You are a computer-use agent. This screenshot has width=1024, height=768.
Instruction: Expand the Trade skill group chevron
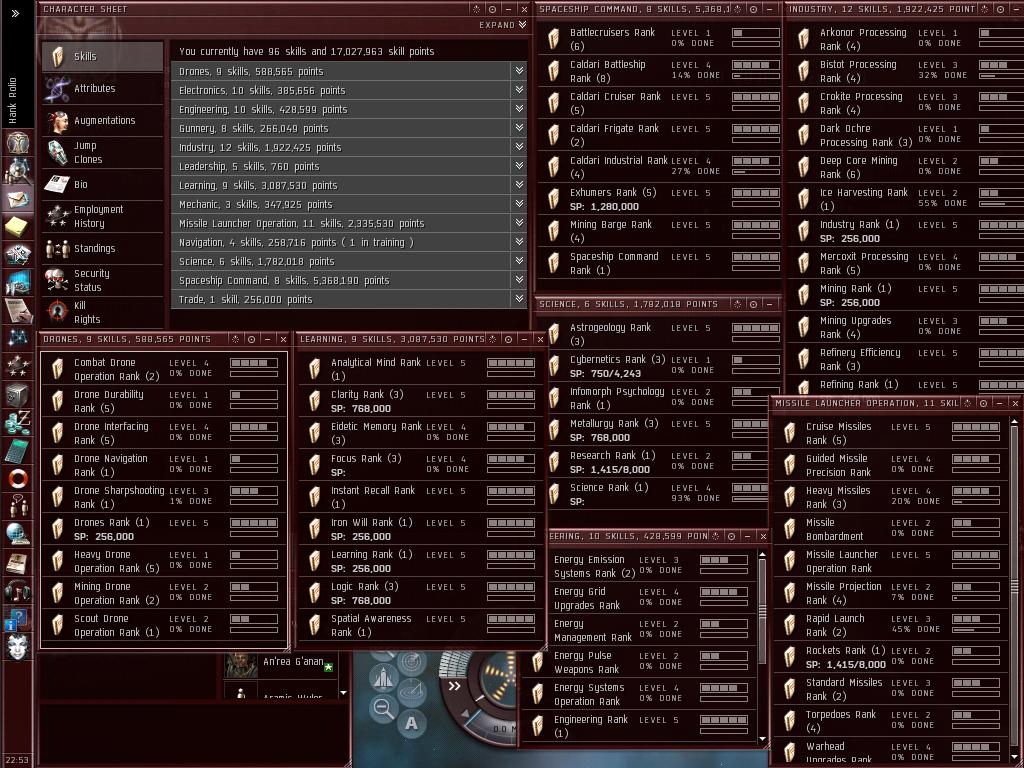point(519,298)
